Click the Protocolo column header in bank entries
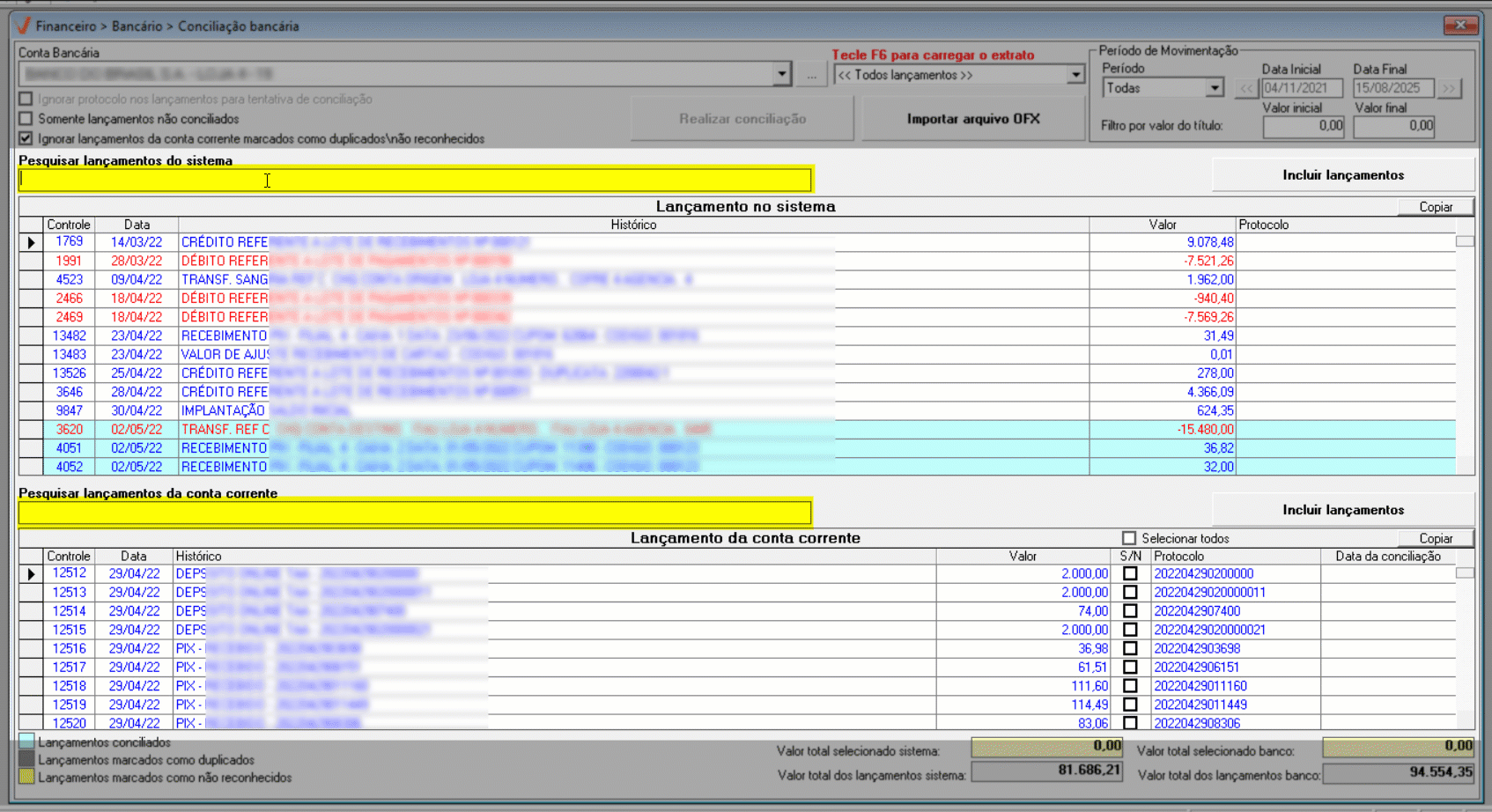 (x=1178, y=557)
